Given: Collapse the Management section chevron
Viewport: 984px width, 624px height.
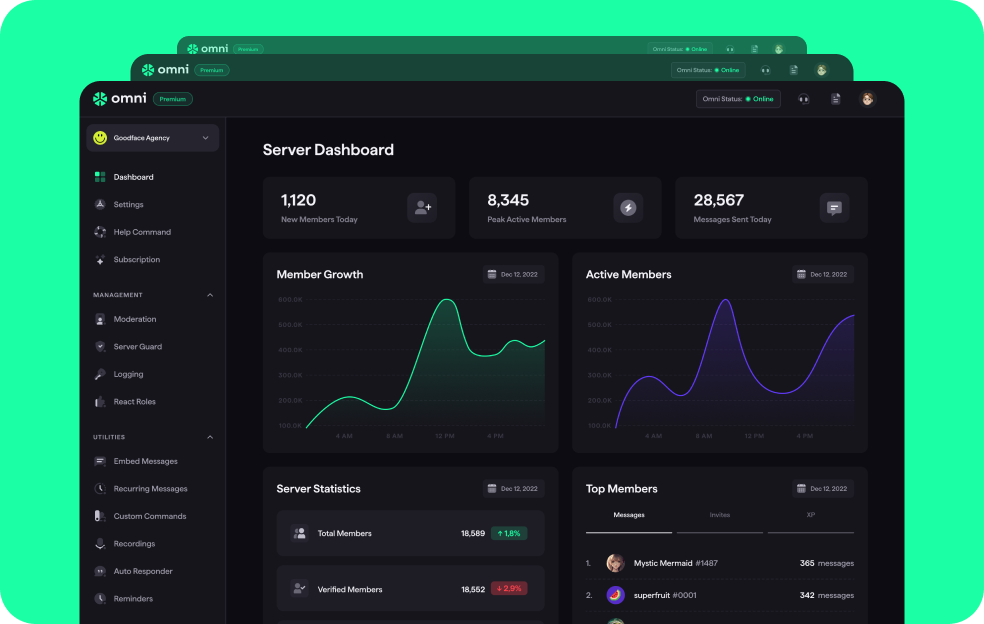Looking at the screenshot, I should coord(210,295).
